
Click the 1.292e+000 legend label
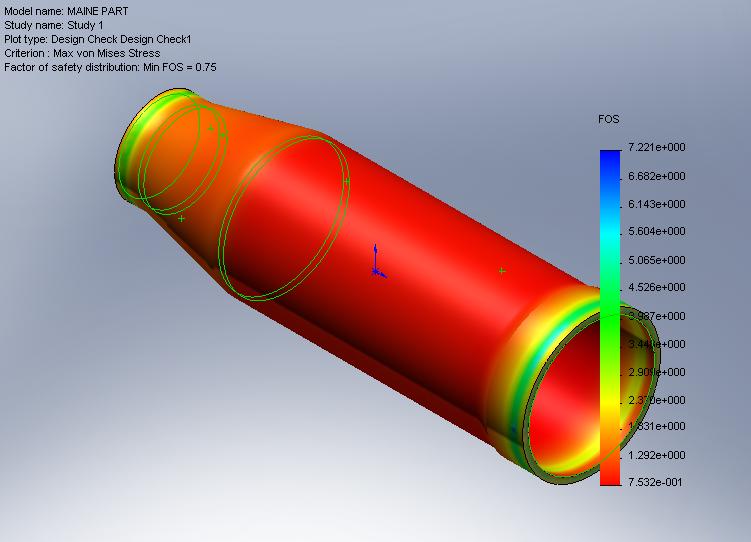pos(656,453)
